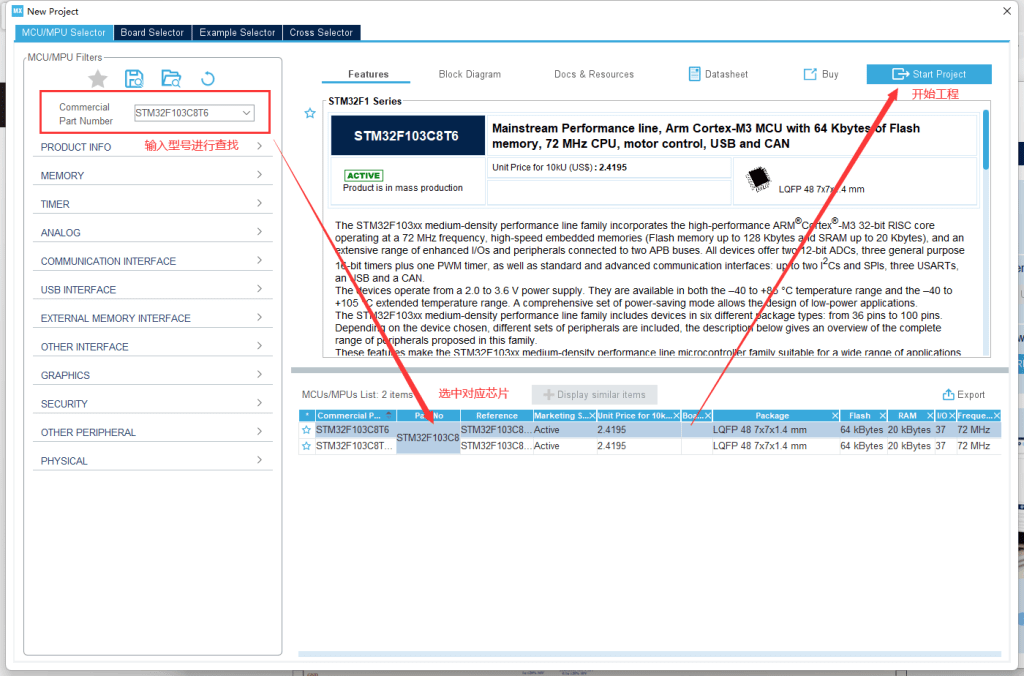Sort by the Commercial Part Number column header

coord(355,416)
